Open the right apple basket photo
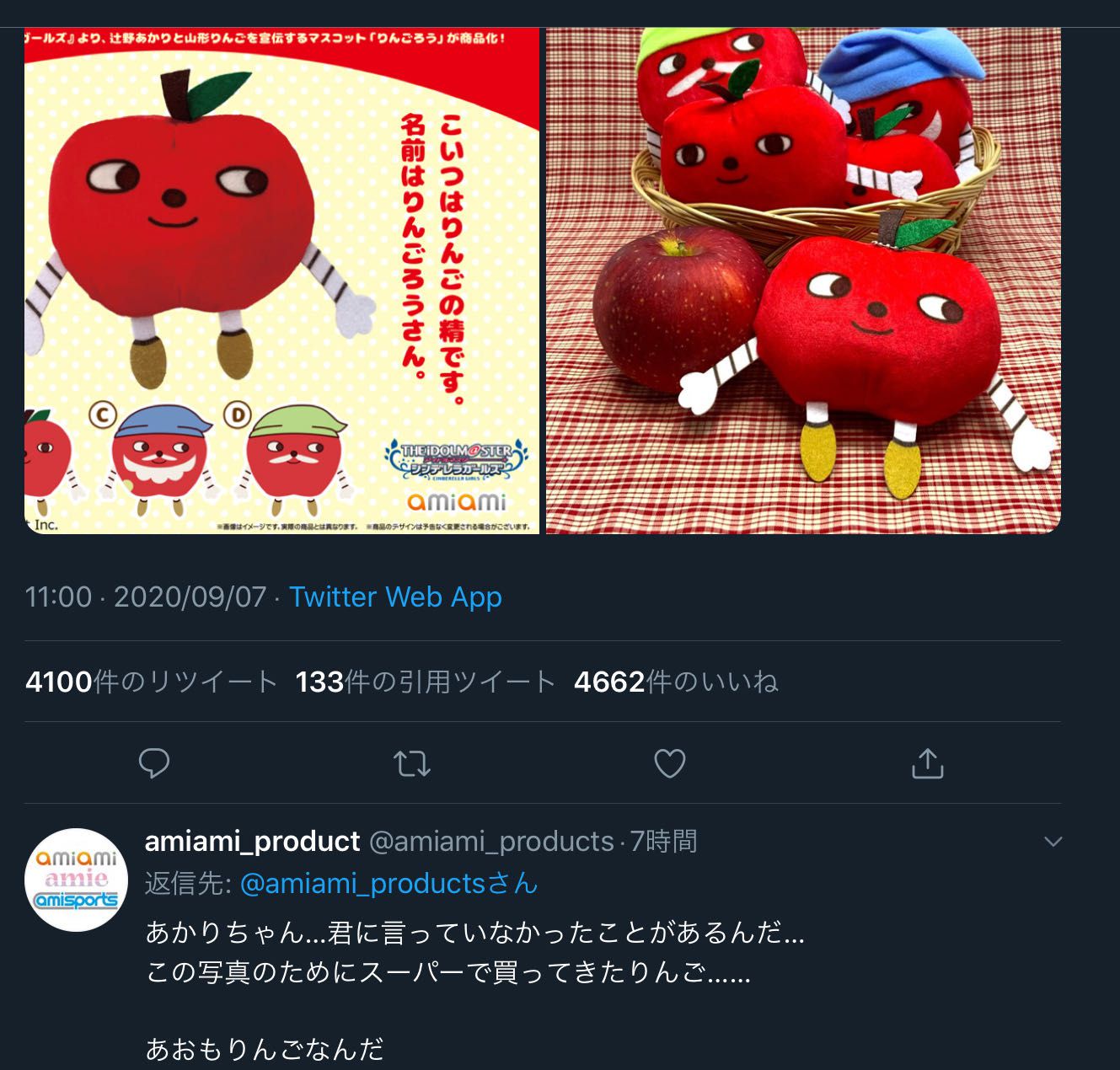1120x1070 pixels. click(803, 281)
